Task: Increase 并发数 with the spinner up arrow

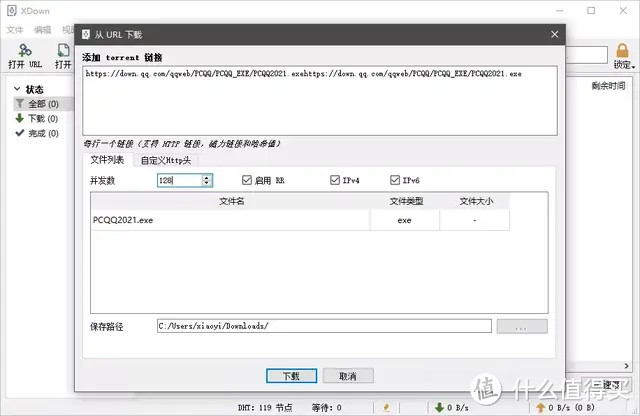Action: click(x=207, y=178)
